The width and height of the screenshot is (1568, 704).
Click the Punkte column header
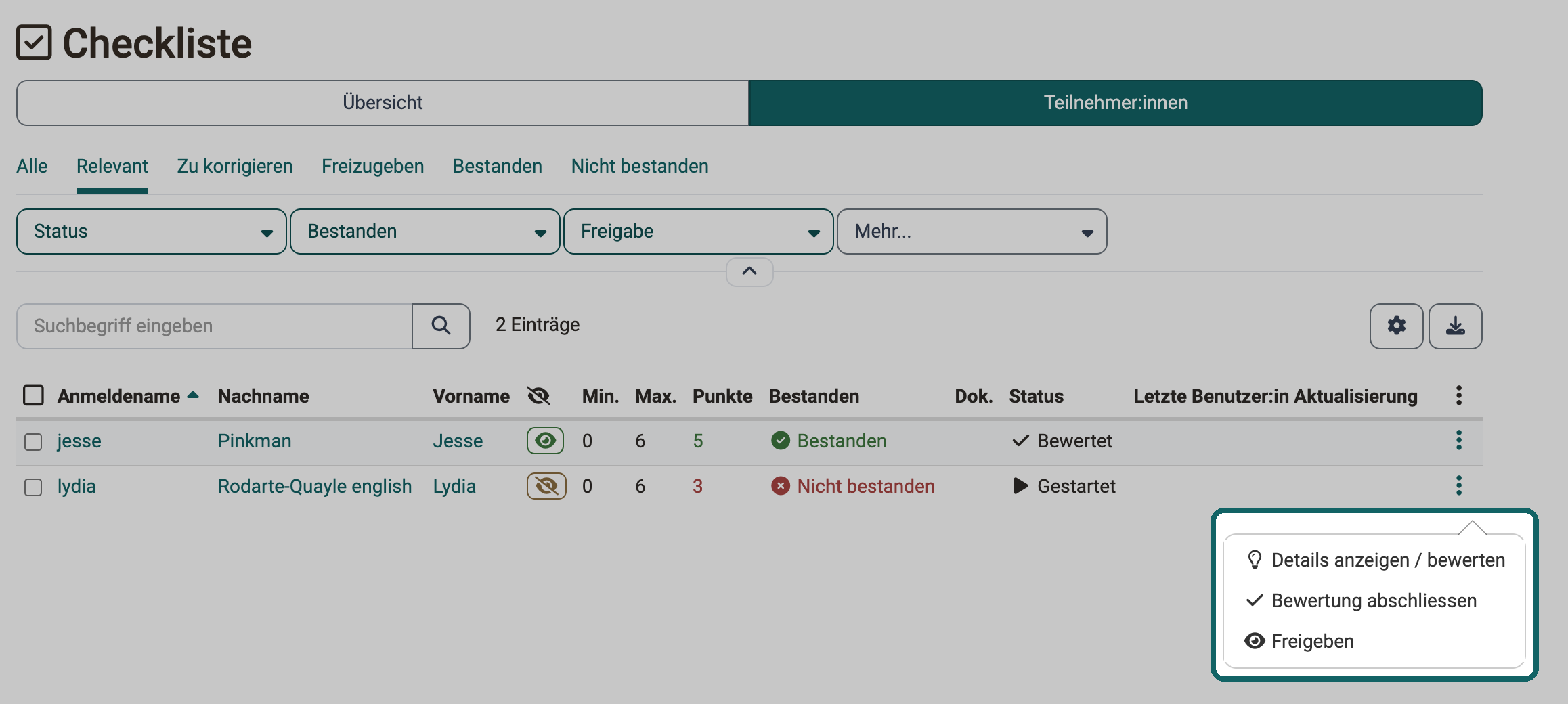pos(722,396)
